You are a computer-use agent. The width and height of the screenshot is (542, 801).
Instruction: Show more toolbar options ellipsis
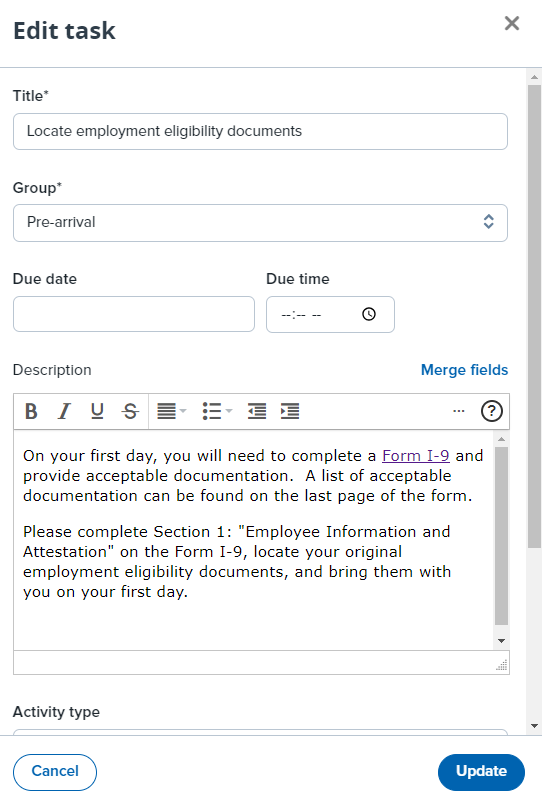(x=459, y=411)
